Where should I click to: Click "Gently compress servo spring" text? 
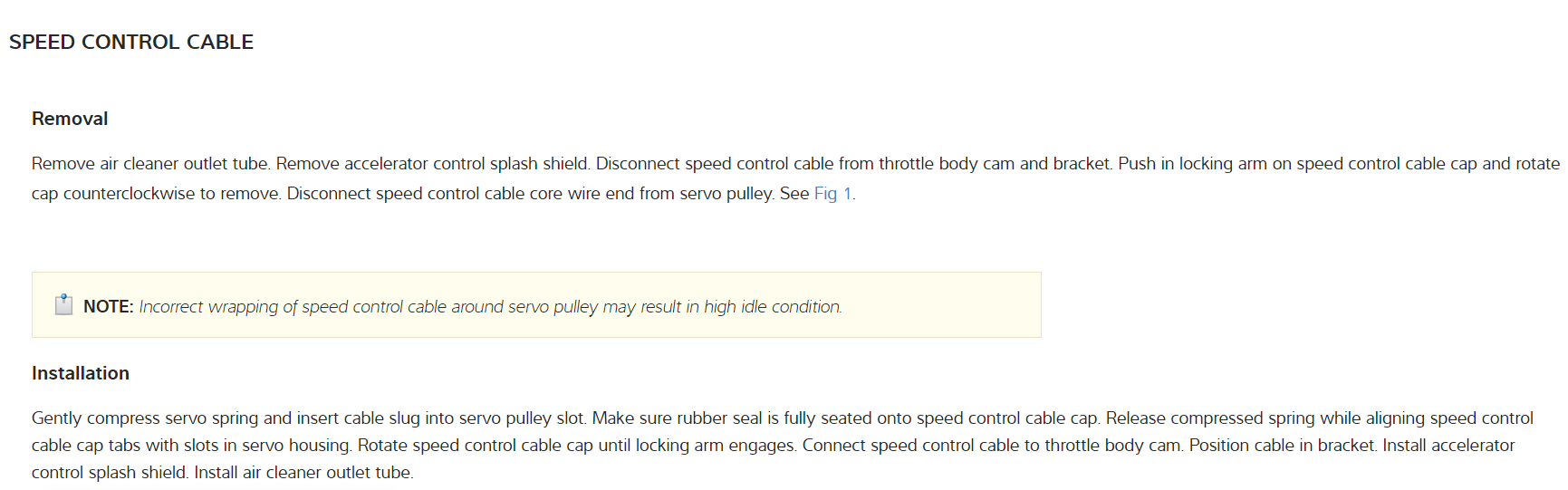point(145,418)
